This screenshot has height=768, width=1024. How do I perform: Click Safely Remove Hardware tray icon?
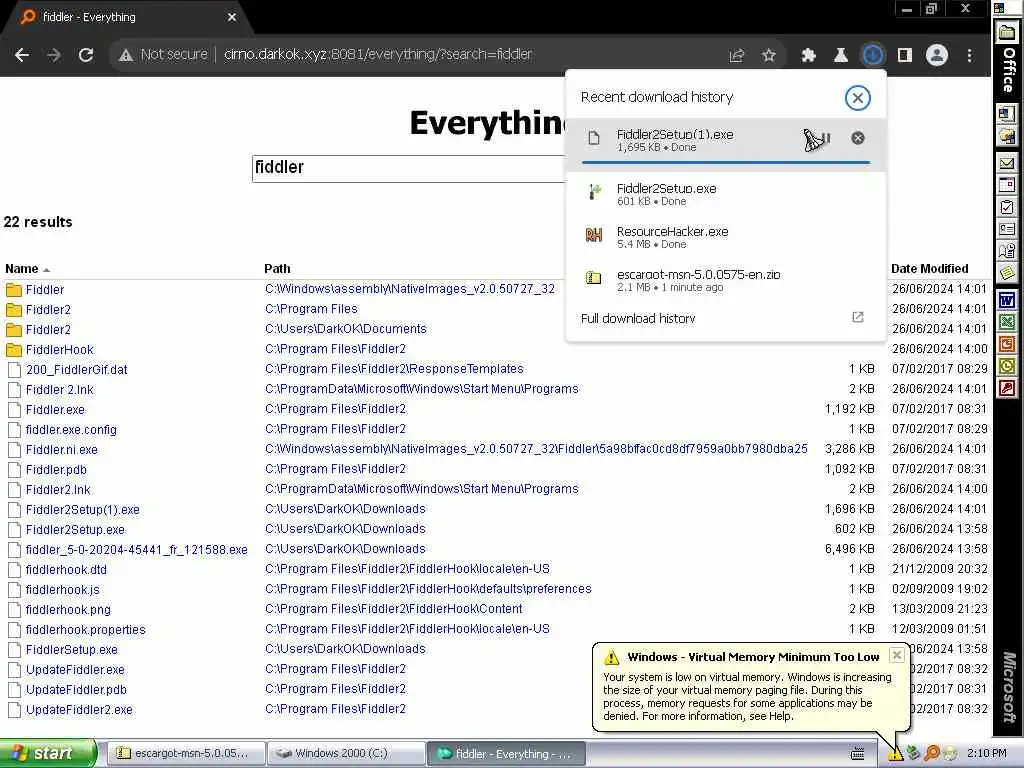tap(914, 754)
